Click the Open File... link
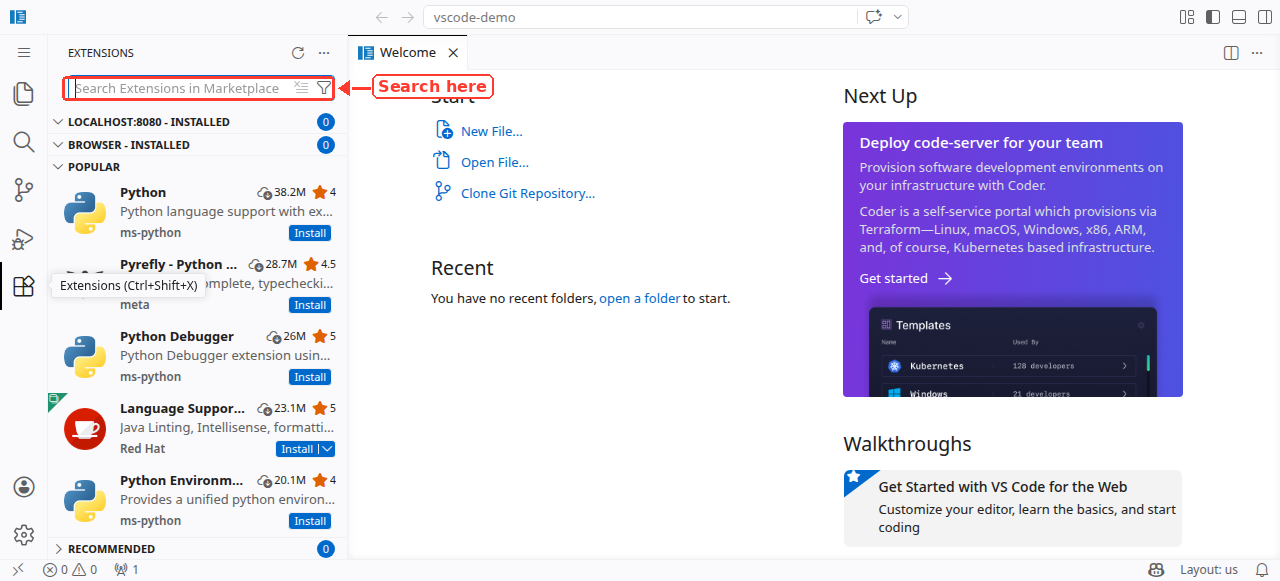The image size is (1280, 581). [494, 162]
